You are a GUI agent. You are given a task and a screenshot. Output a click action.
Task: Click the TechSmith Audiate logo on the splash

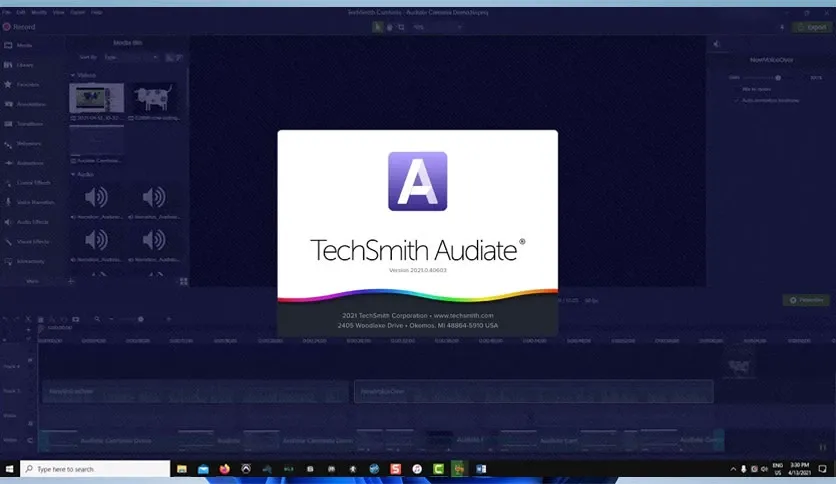coord(417,181)
